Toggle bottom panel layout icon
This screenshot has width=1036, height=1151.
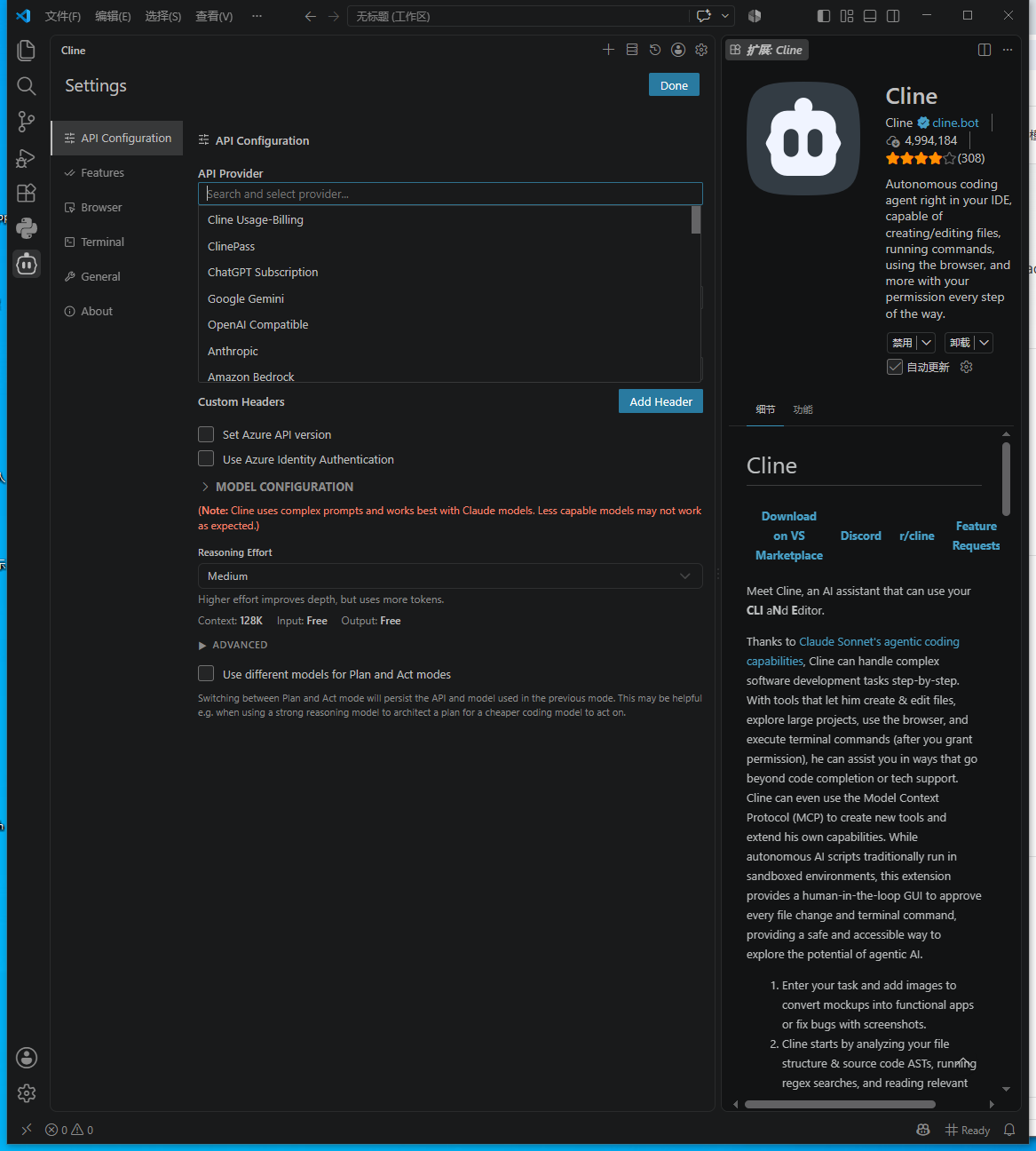pos(870,16)
